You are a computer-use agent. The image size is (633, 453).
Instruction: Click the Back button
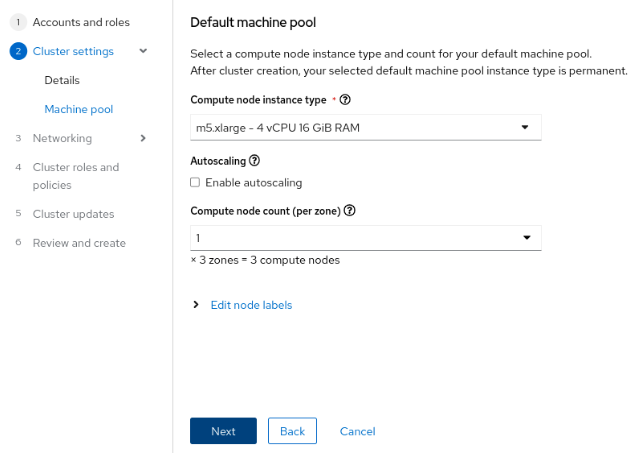click(x=292, y=431)
